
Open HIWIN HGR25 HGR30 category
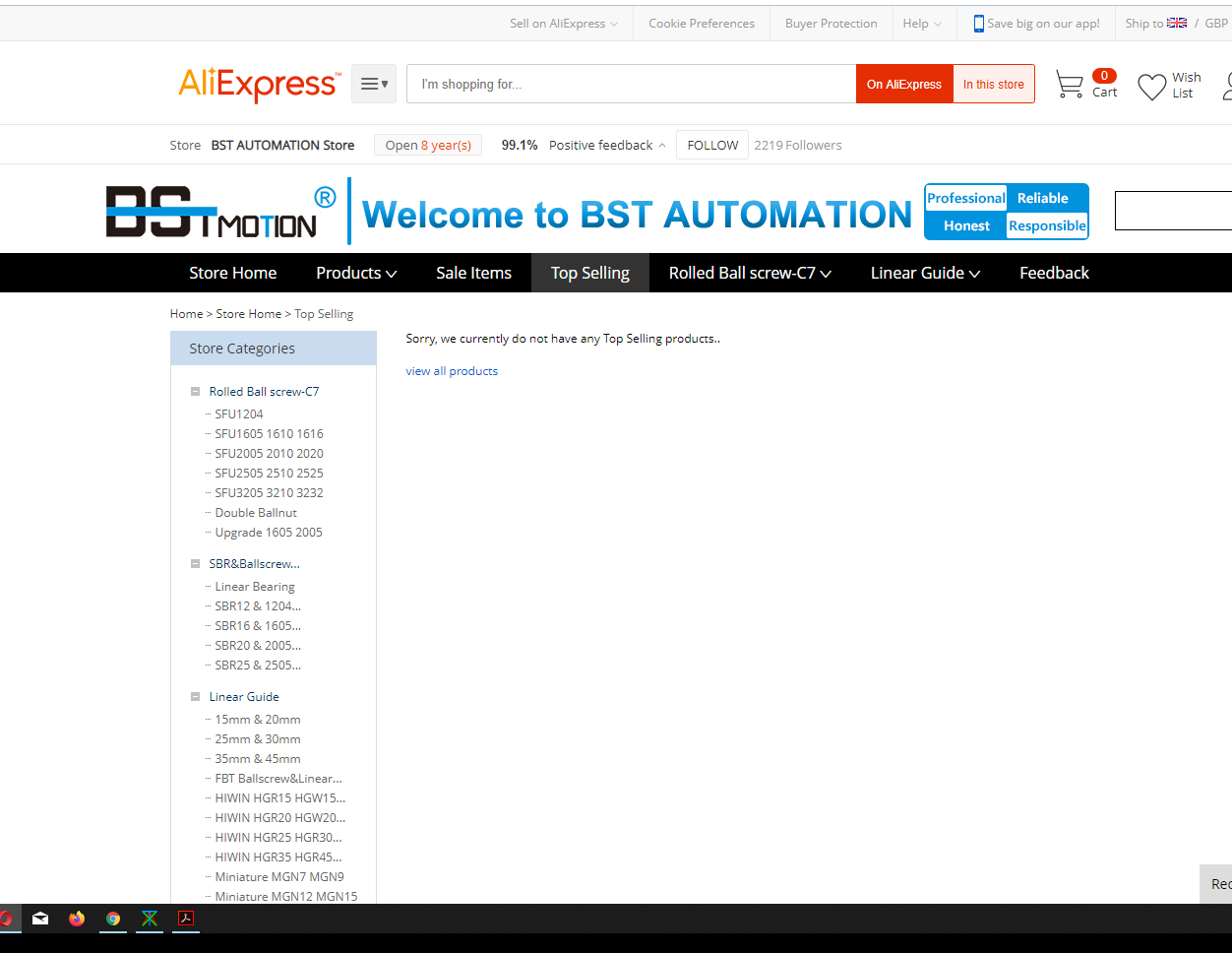278,838
